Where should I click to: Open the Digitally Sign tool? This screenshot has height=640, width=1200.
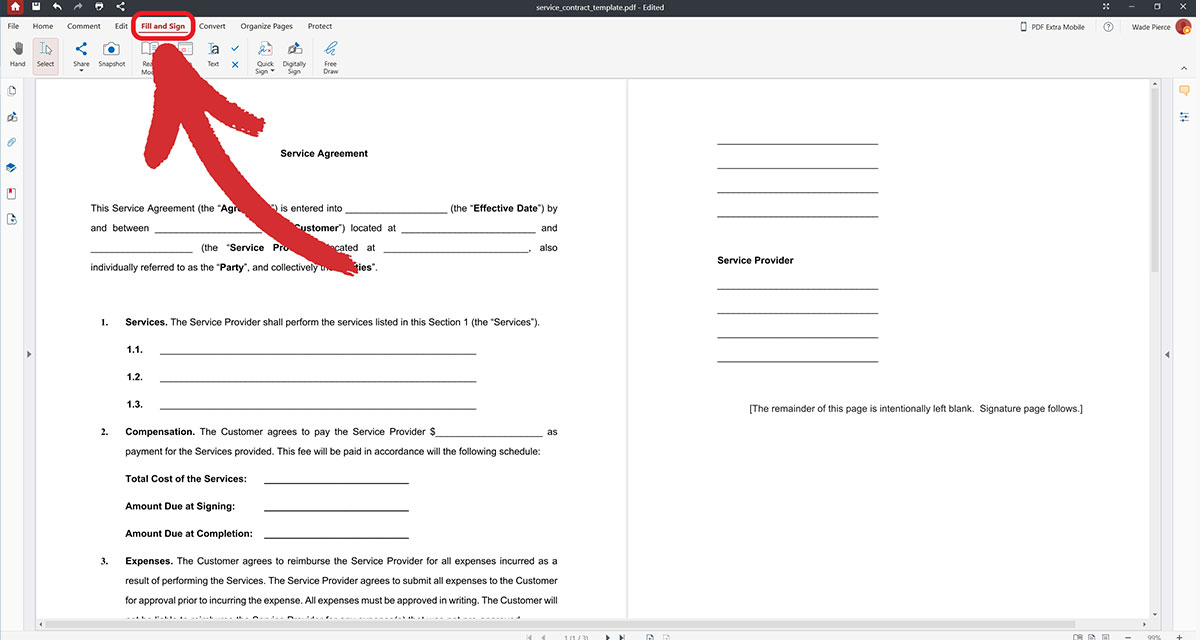click(x=293, y=55)
